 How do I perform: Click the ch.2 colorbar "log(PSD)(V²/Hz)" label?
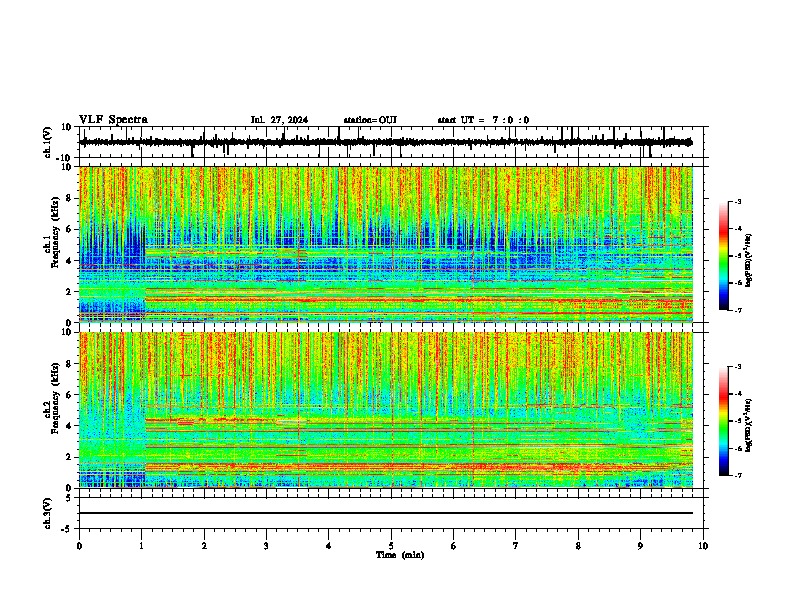749,425
